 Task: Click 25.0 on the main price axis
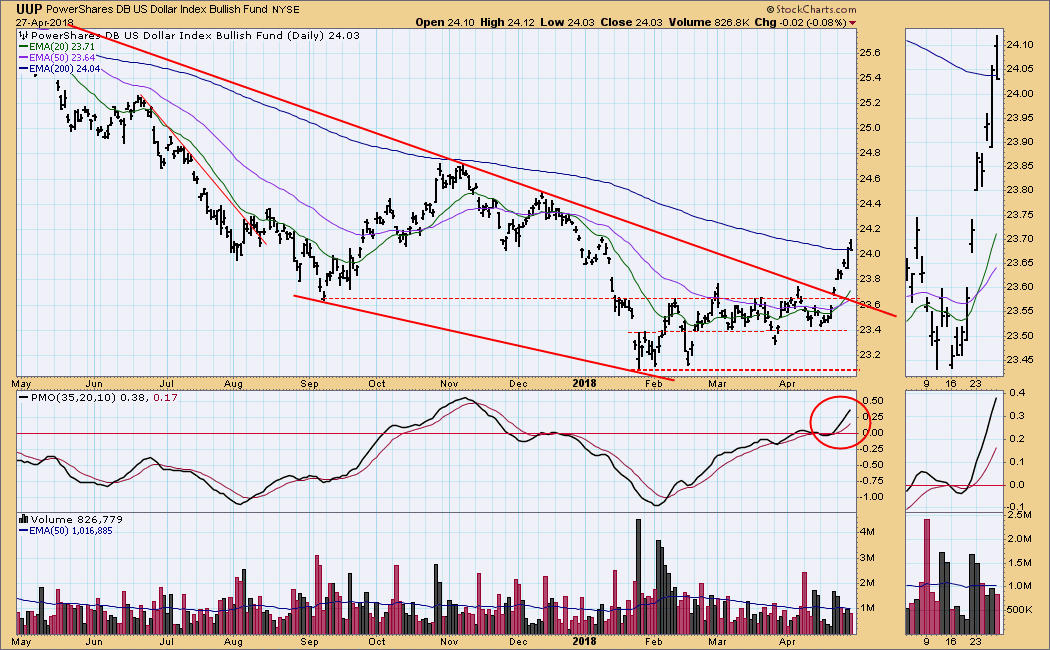coord(869,128)
